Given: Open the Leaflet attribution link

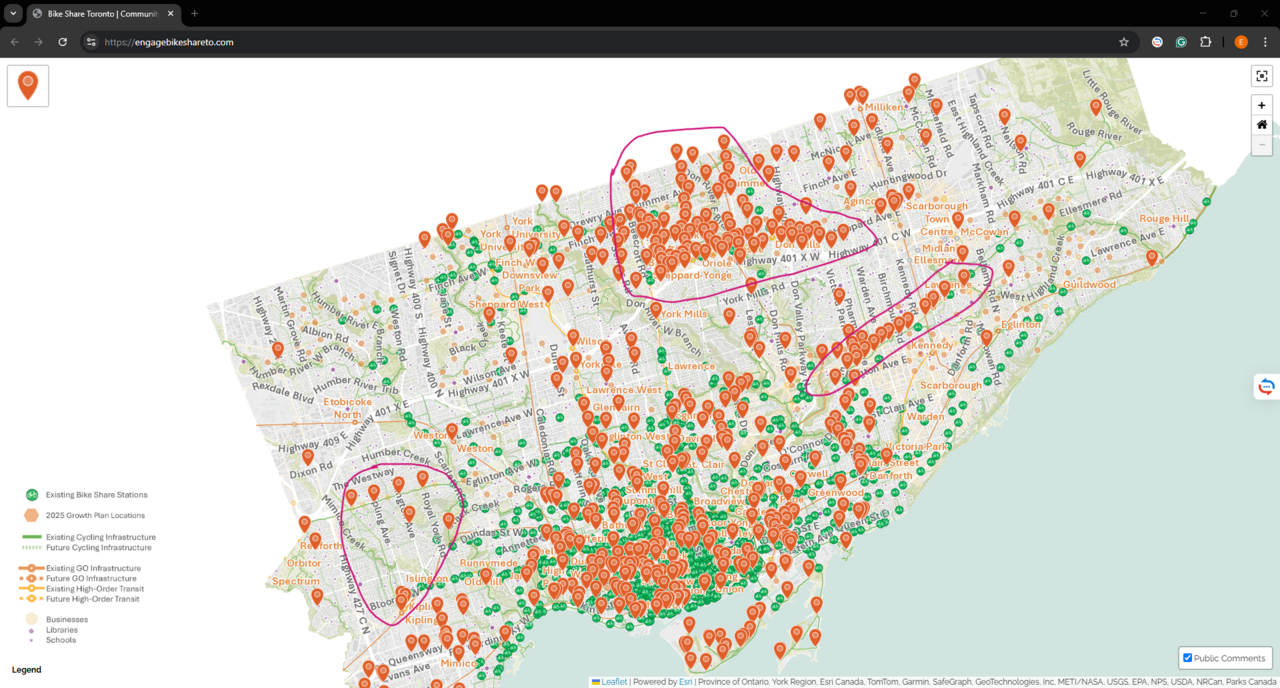Looking at the screenshot, I should click(x=609, y=682).
